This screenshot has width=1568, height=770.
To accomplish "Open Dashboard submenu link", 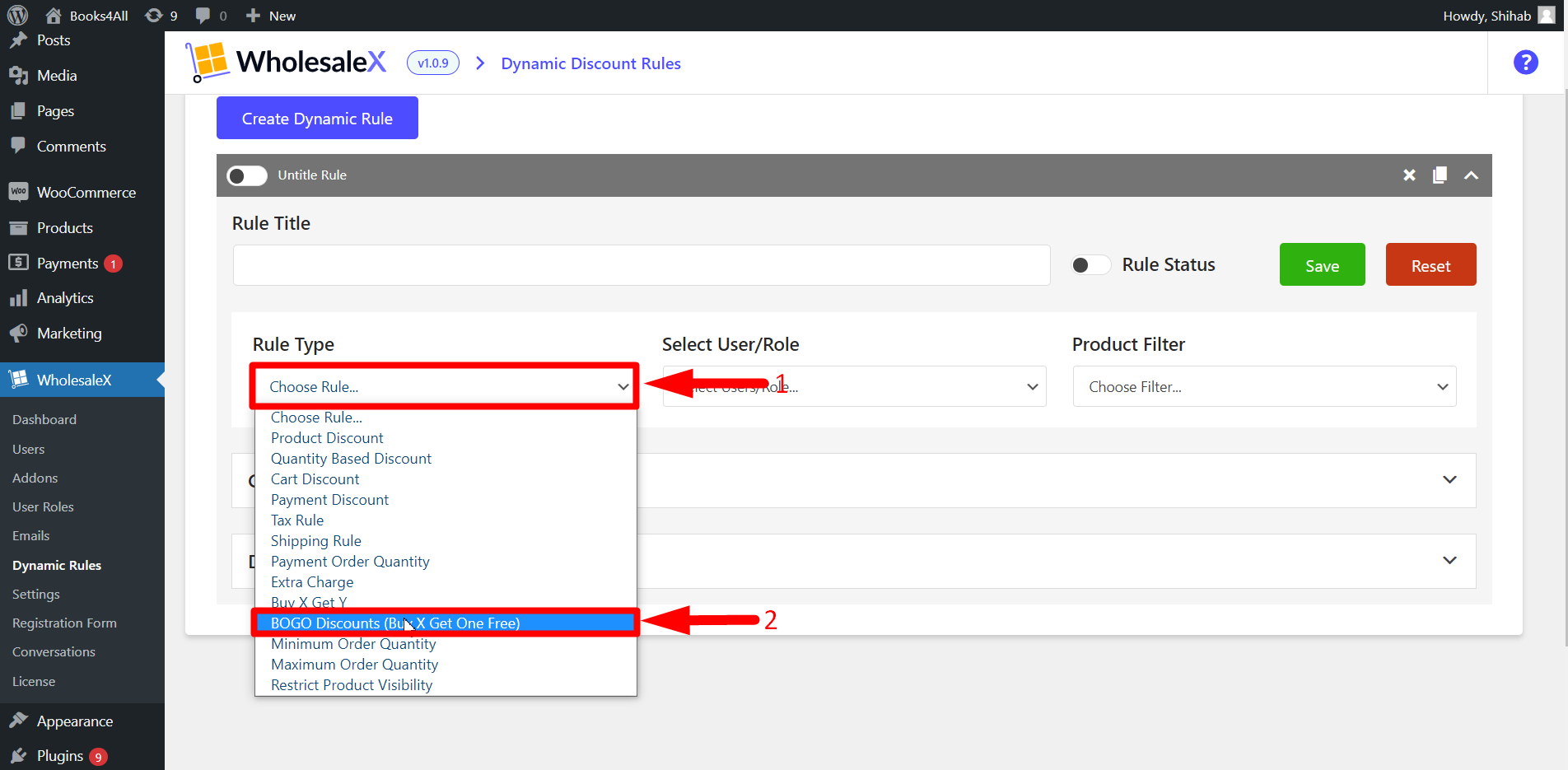I will [x=44, y=420].
